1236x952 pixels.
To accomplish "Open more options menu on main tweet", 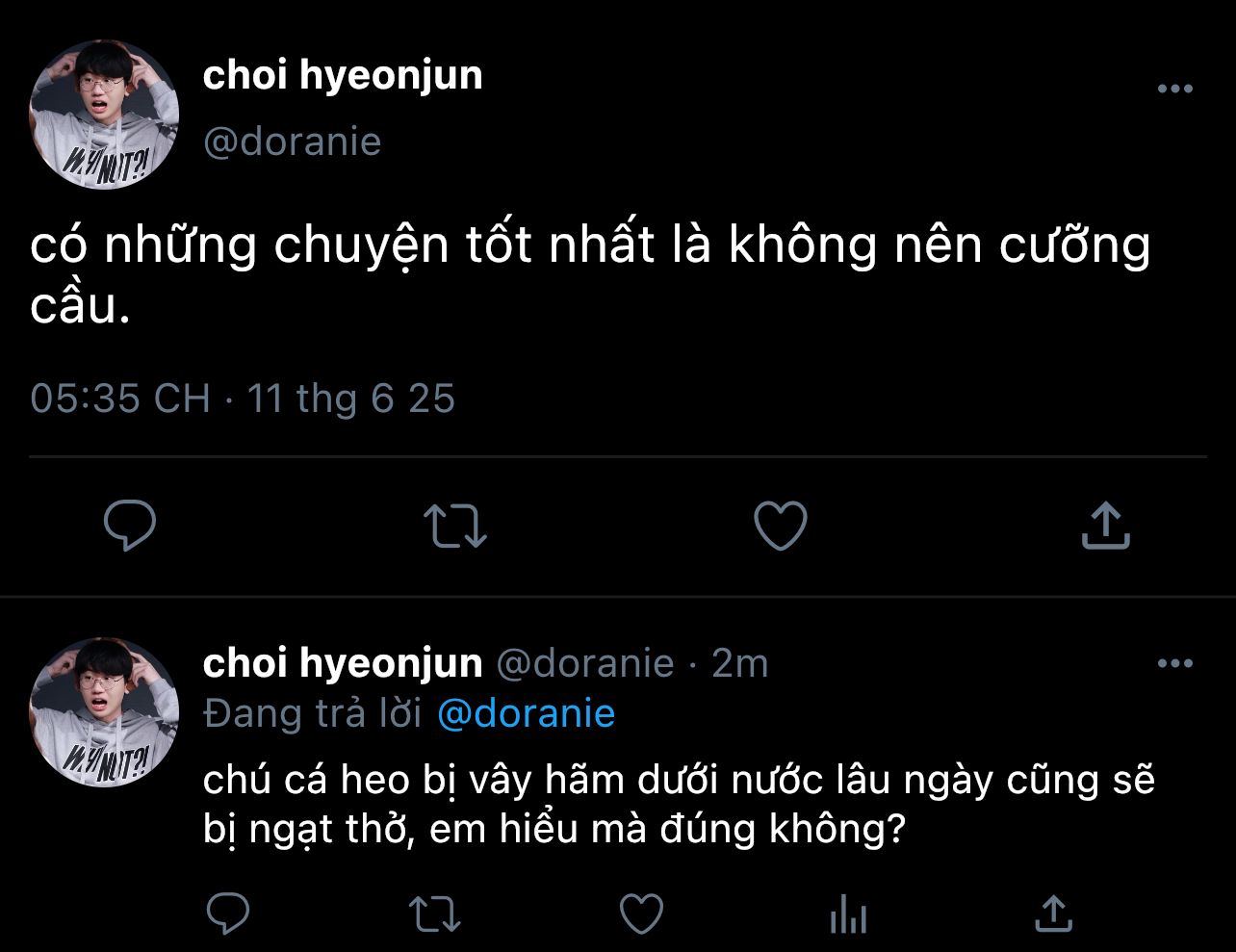I will [x=1174, y=90].
